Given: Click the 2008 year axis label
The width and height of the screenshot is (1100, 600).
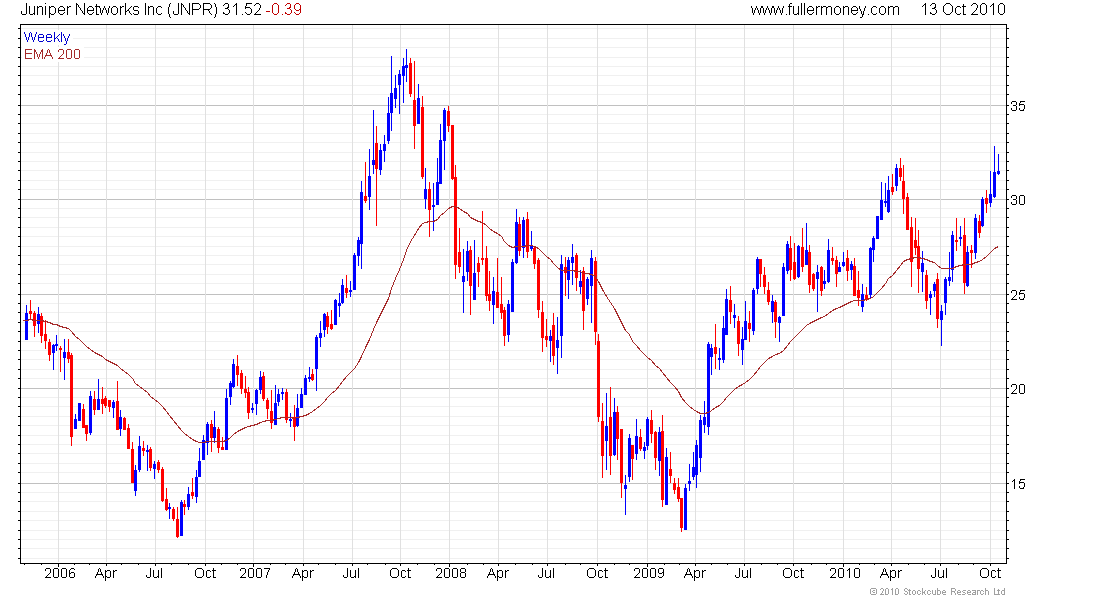Looking at the screenshot, I should point(450,573).
